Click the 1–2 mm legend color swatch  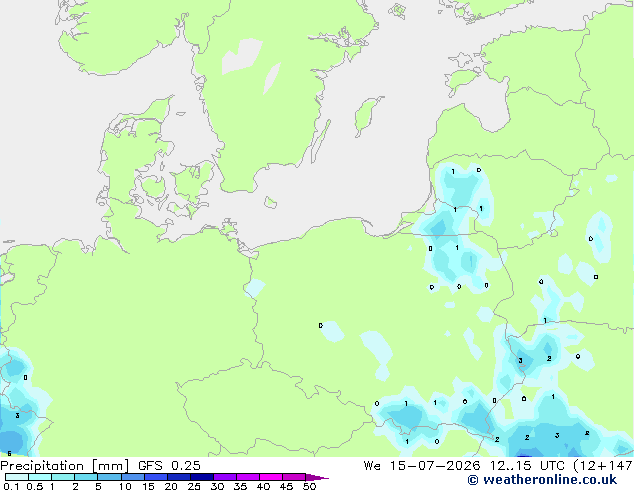click(x=63, y=477)
